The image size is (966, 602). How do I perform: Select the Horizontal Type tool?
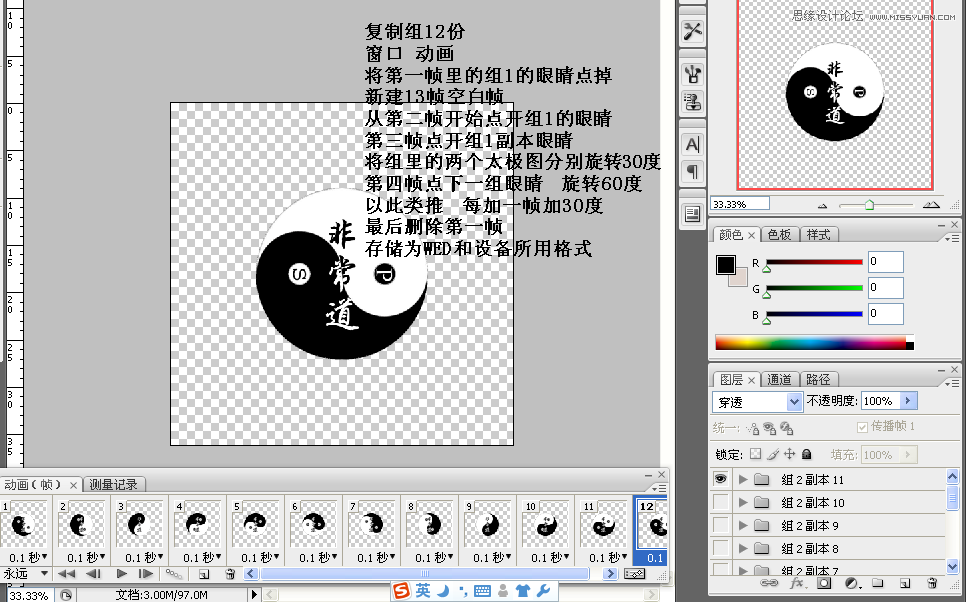point(691,144)
